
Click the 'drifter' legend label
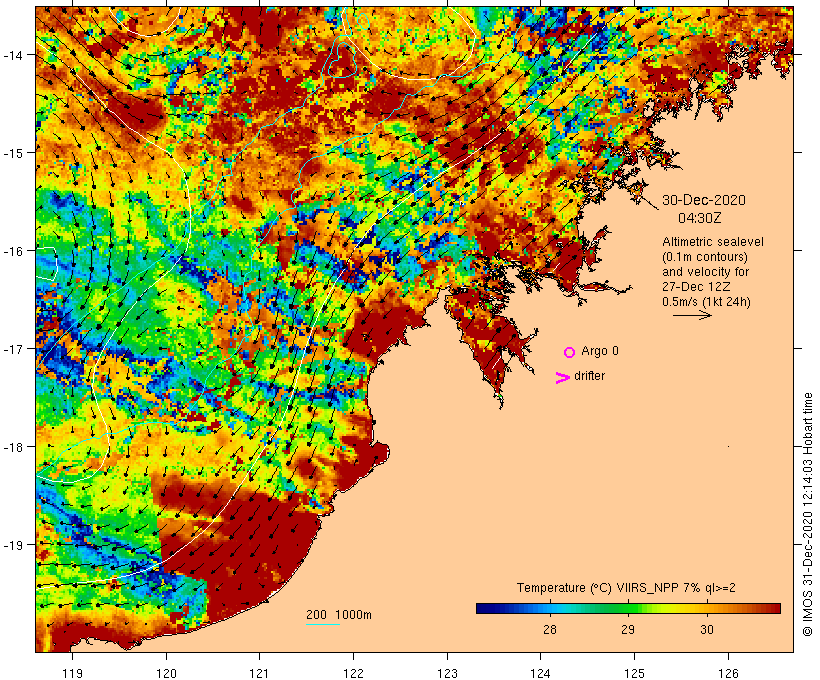pyautogui.click(x=589, y=376)
